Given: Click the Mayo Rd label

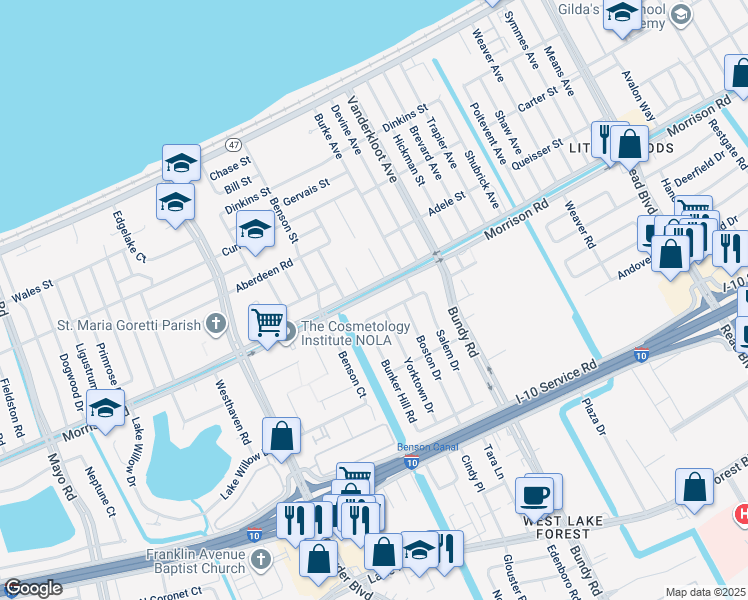Looking at the screenshot, I should [x=62, y=476].
